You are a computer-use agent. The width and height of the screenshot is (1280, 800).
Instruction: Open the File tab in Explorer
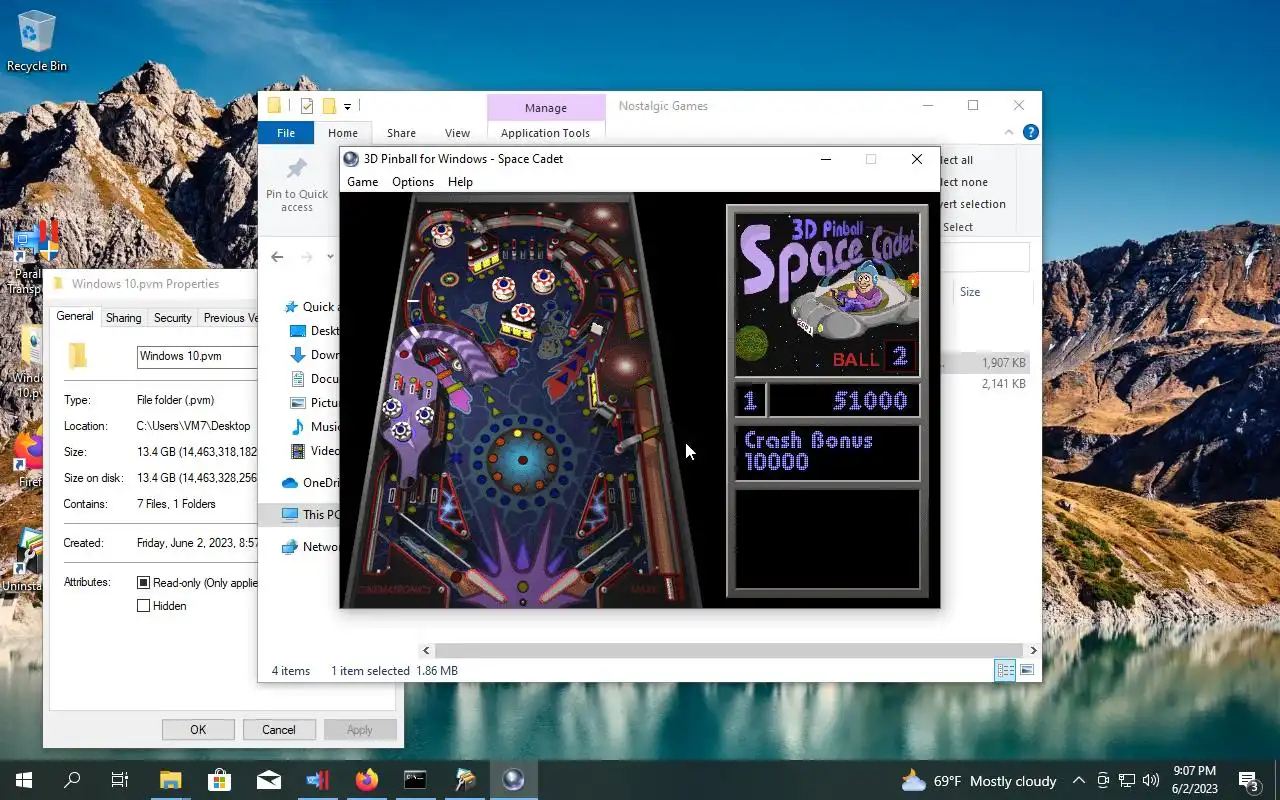286,133
